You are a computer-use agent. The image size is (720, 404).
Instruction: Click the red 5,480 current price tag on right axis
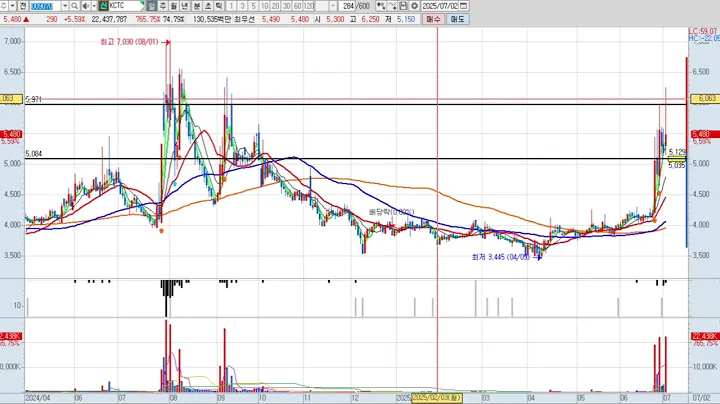click(706, 134)
